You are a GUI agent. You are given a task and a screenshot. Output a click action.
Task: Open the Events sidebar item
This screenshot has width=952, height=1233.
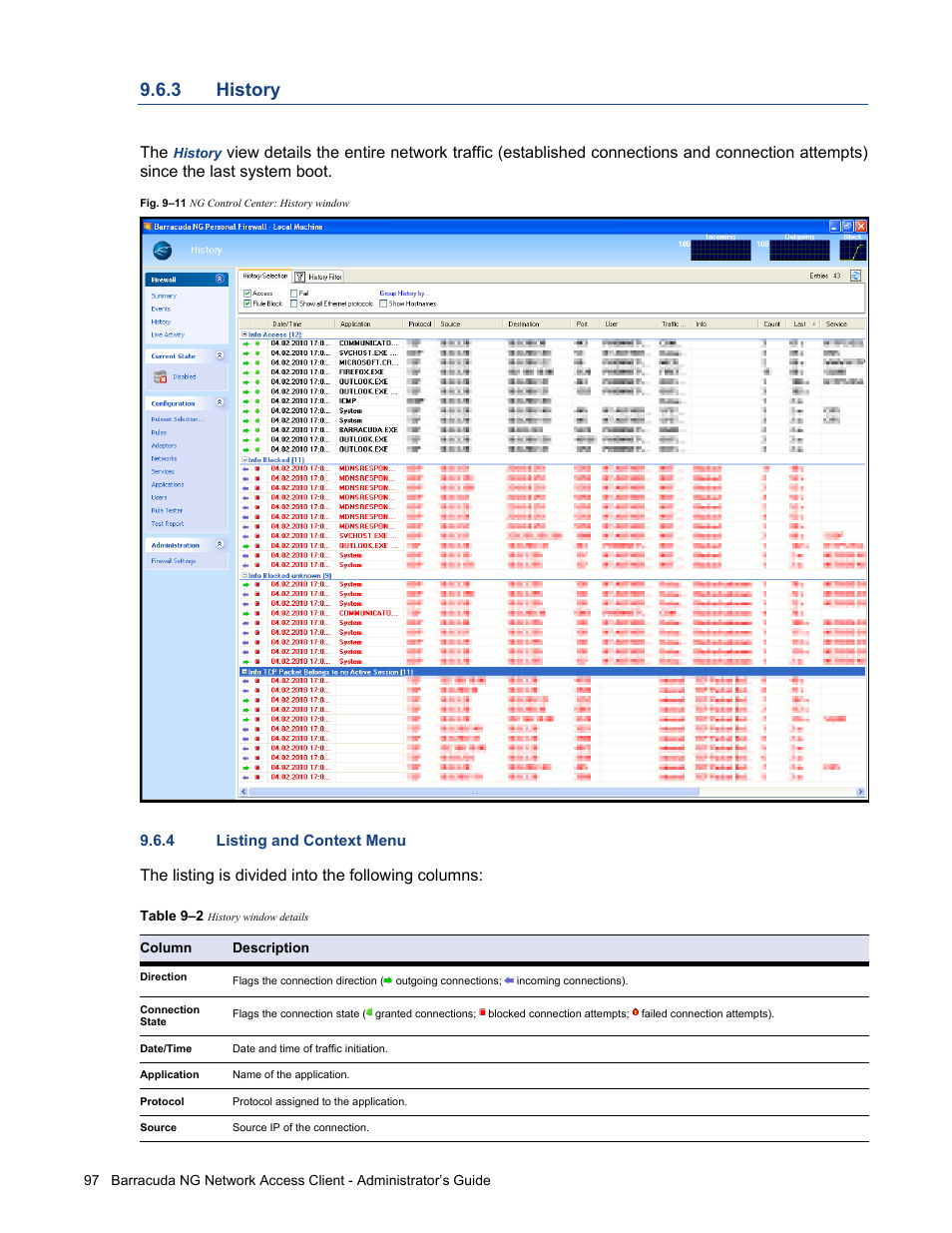point(161,308)
